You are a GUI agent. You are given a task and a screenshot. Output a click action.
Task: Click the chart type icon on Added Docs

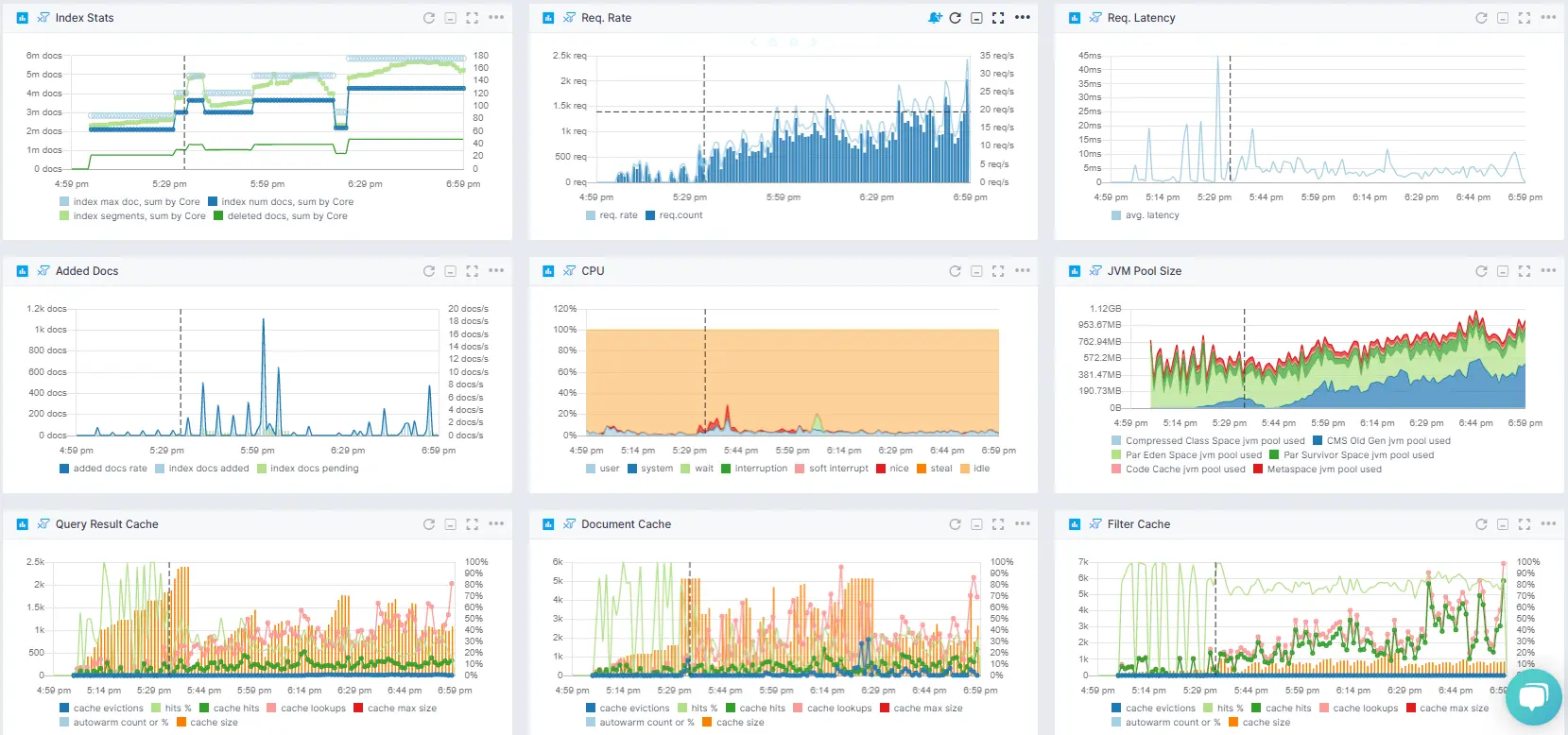click(22, 271)
